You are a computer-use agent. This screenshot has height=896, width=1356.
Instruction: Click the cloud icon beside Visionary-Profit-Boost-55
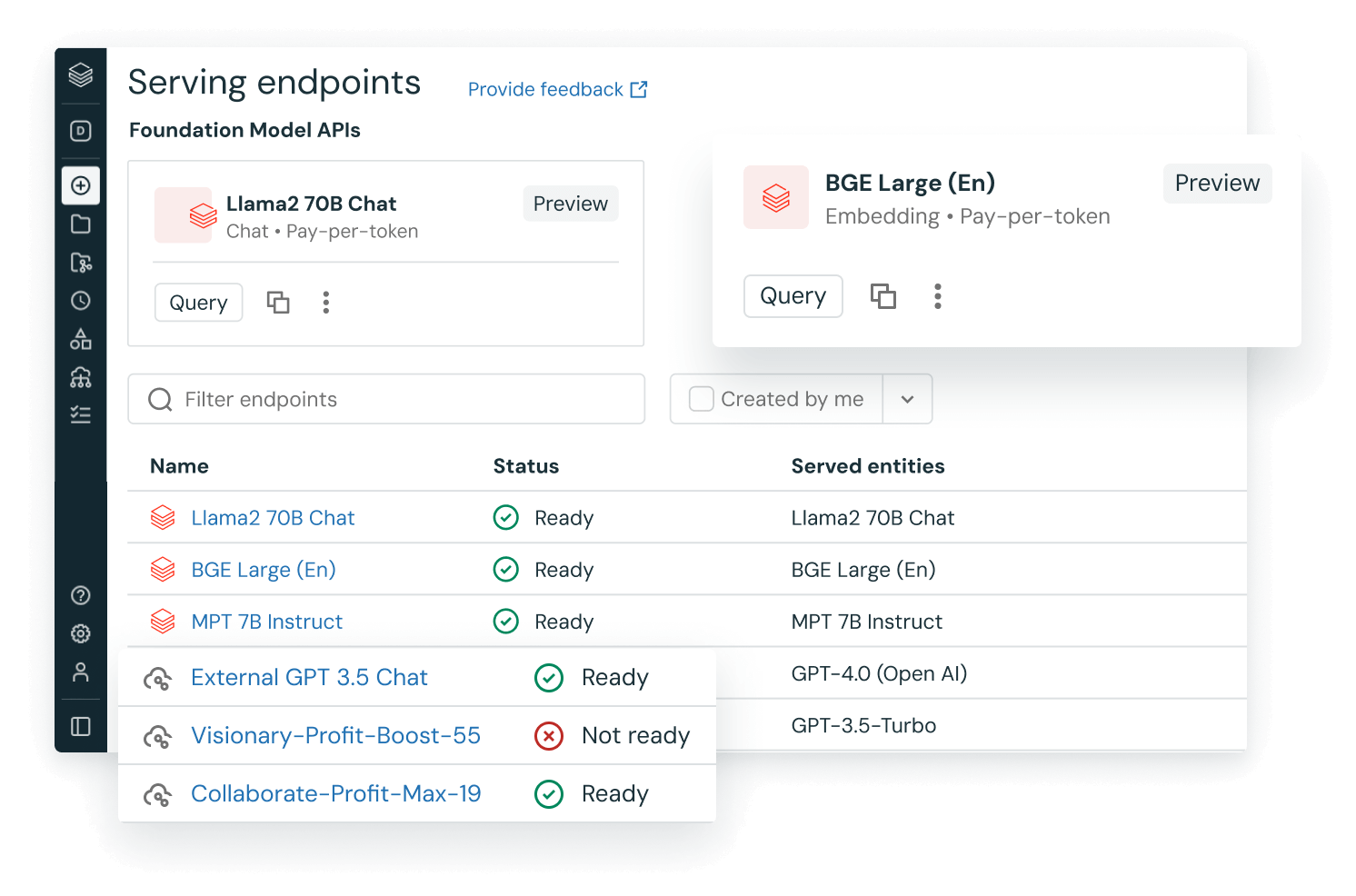pos(157,737)
